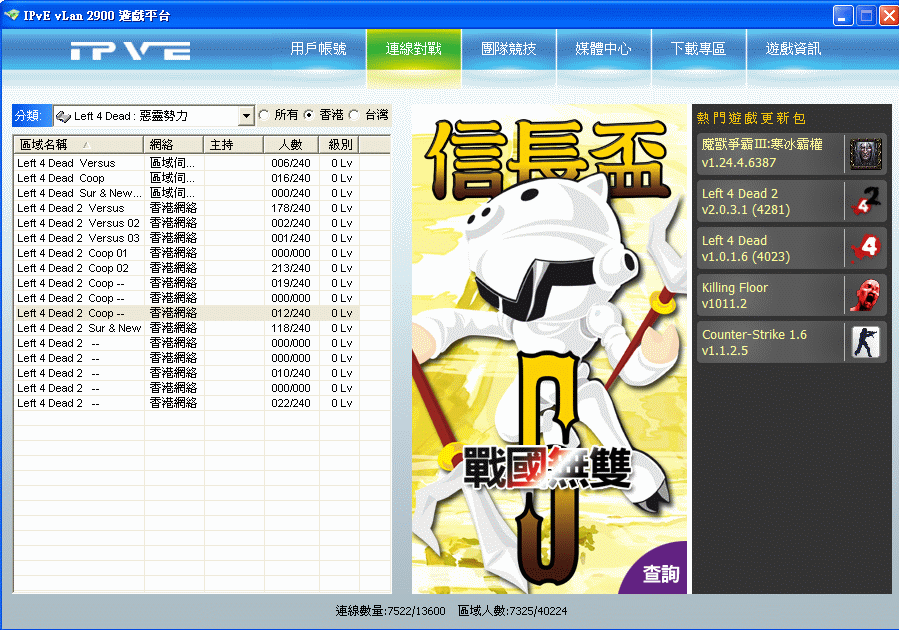Select the 香港 region radio button

point(309,115)
